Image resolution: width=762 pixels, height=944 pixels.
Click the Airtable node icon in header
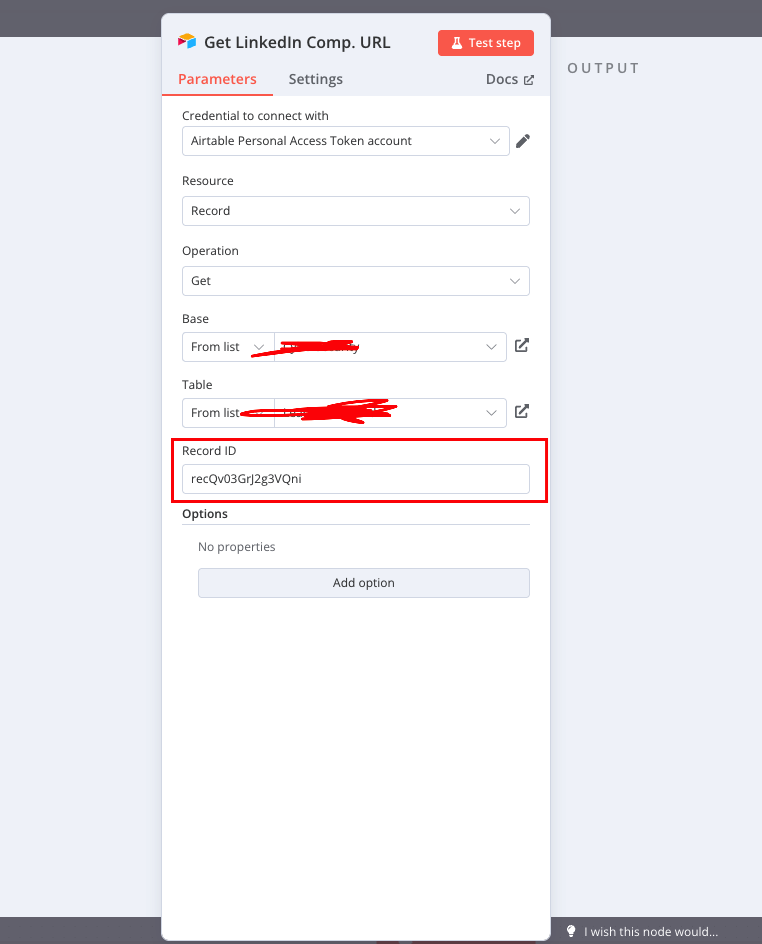[x=187, y=42]
